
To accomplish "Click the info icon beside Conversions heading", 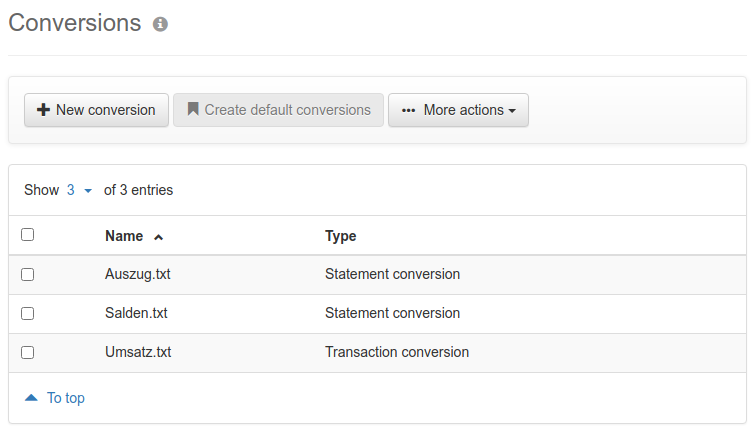I will point(160,24).
